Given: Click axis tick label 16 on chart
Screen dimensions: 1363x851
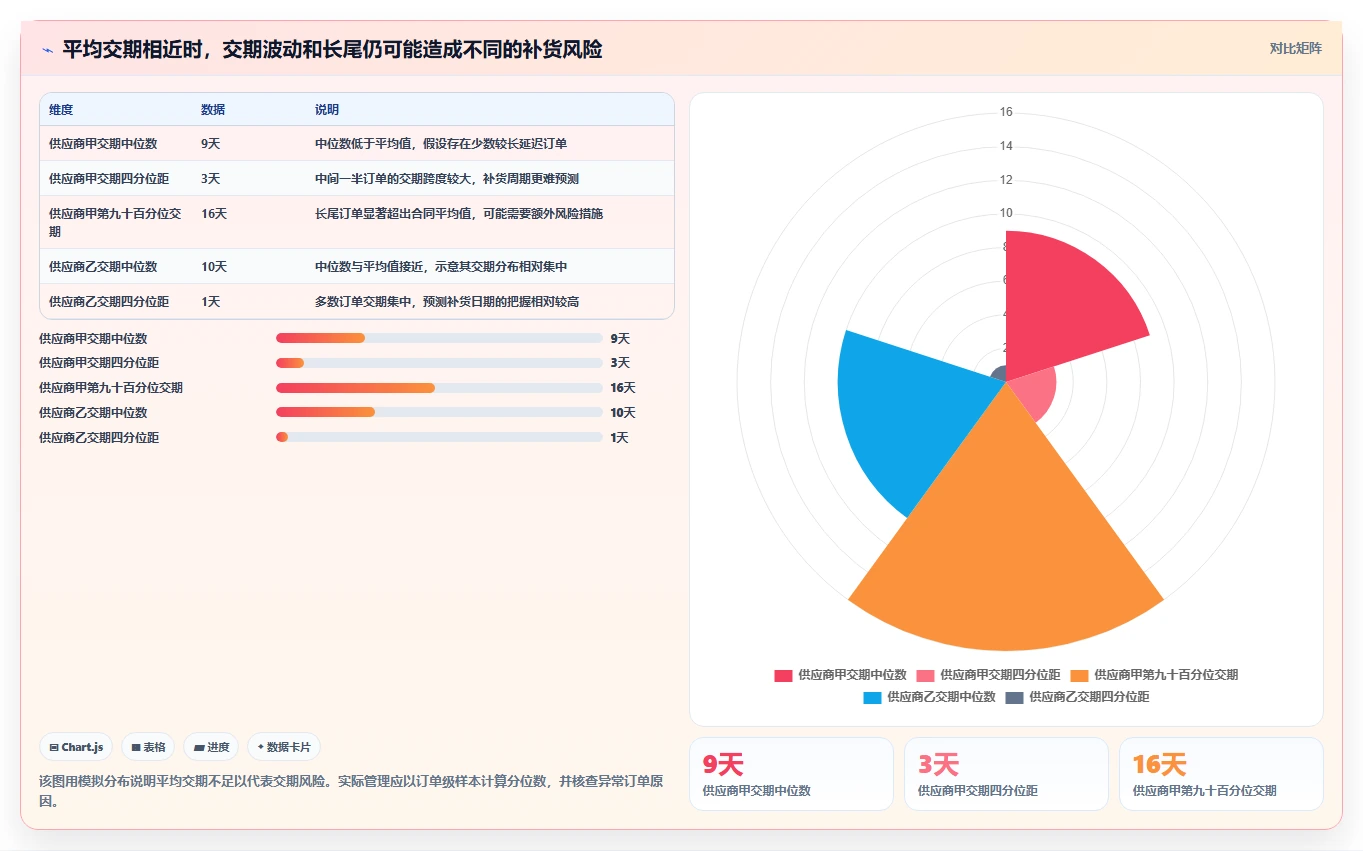Looking at the screenshot, I should click(1006, 112).
